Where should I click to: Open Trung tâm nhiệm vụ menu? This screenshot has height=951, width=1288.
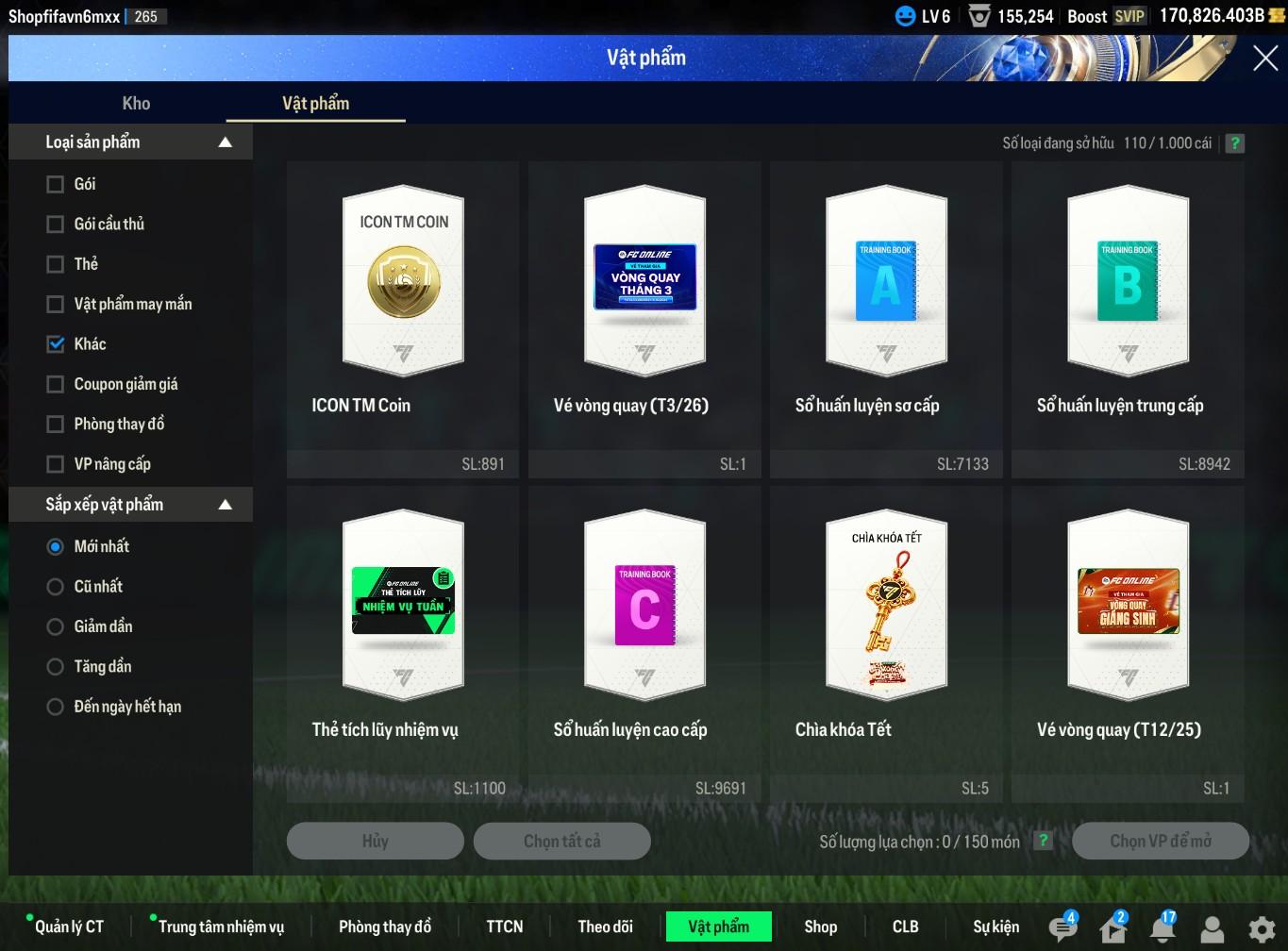coord(221,926)
